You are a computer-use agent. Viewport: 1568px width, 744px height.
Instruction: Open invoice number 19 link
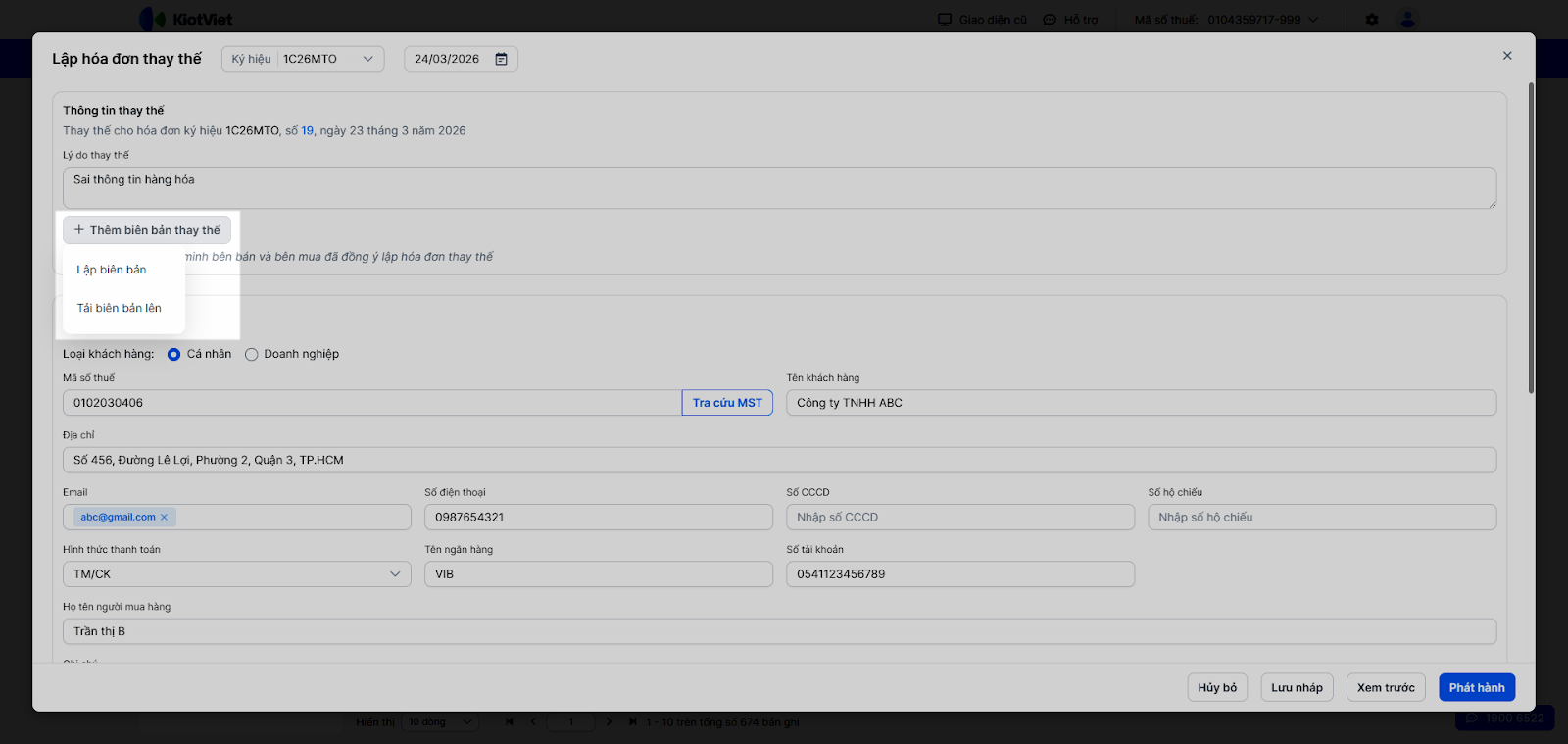click(307, 130)
